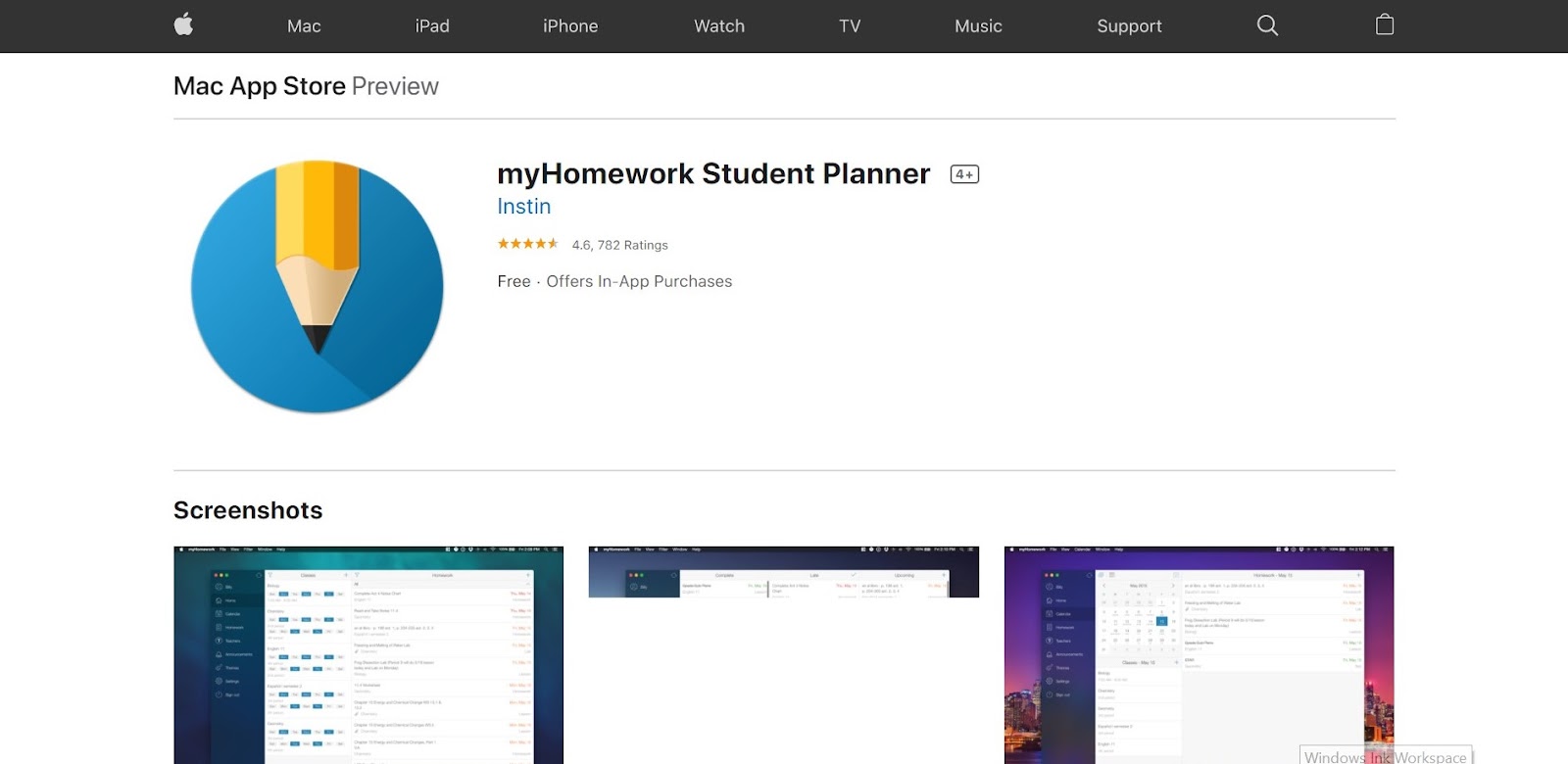Click the 'Preview' text in header
The width and height of the screenshot is (1568, 764).
[x=395, y=86]
